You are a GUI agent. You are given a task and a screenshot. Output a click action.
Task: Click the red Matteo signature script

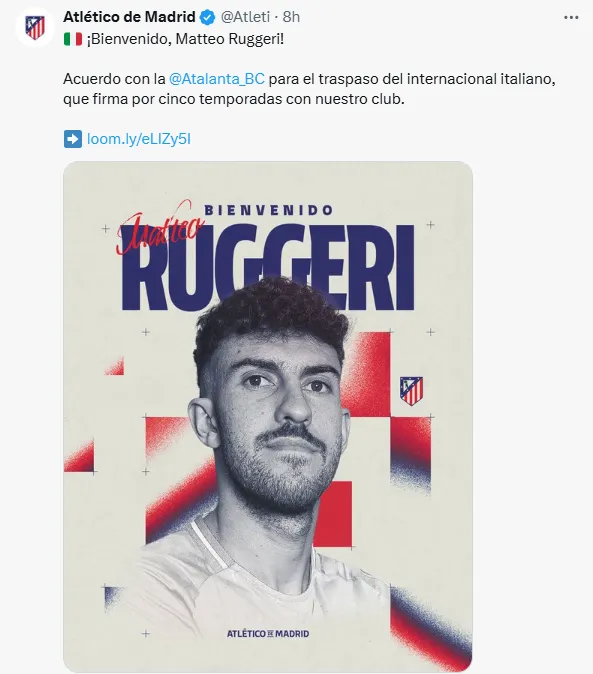(x=159, y=229)
